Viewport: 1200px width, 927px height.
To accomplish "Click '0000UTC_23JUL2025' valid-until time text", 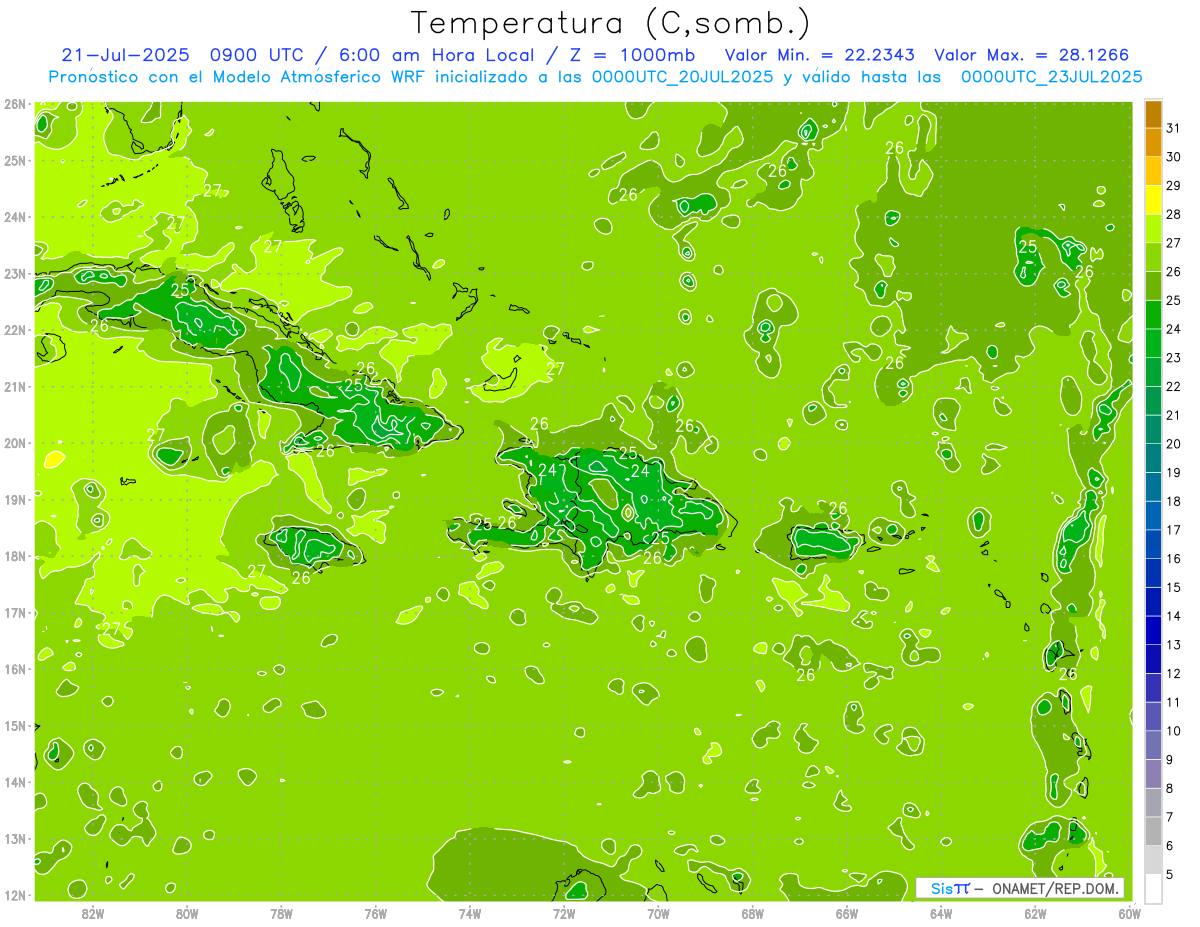I will (1051, 76).
